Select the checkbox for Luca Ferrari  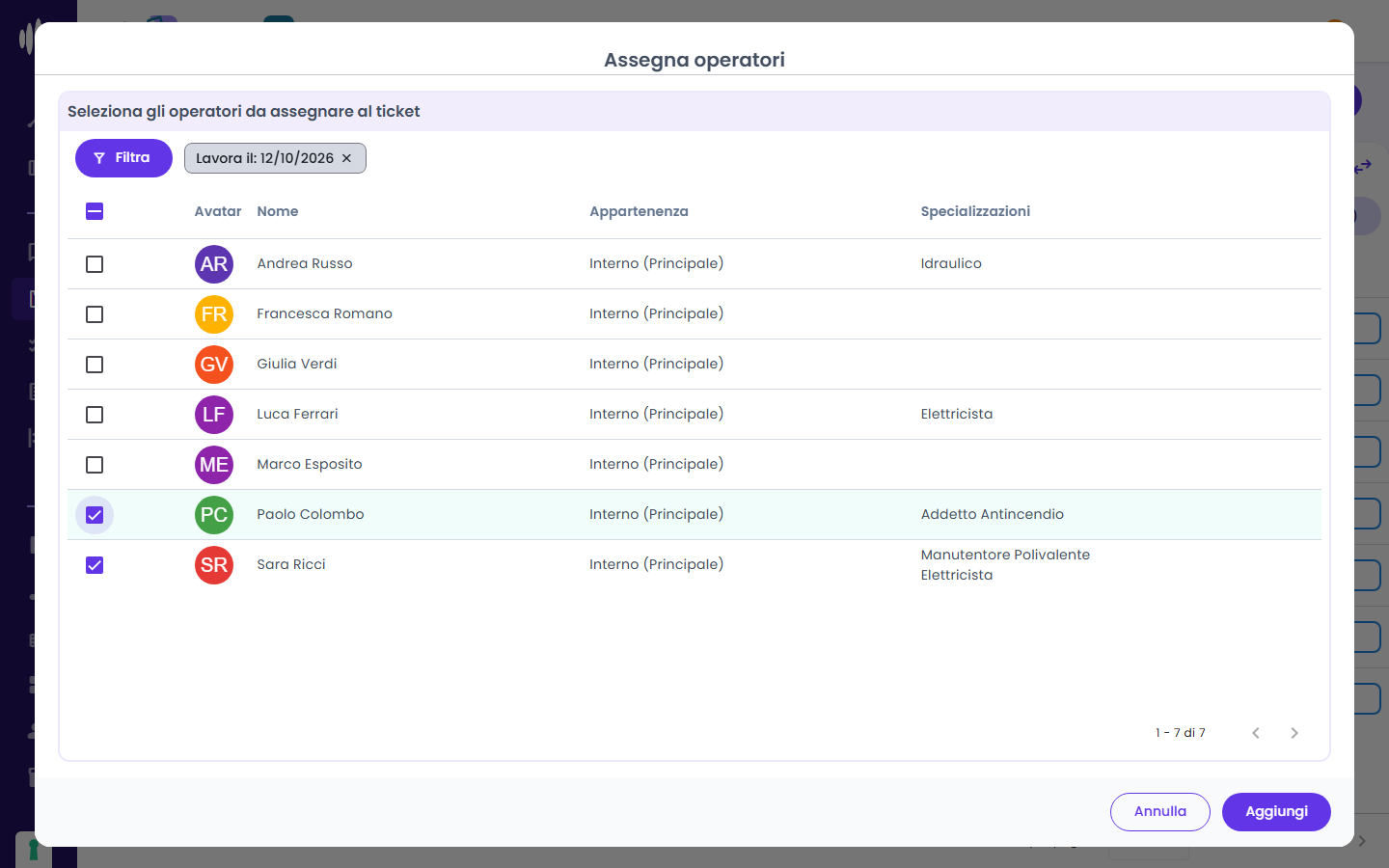coord(95,415)
